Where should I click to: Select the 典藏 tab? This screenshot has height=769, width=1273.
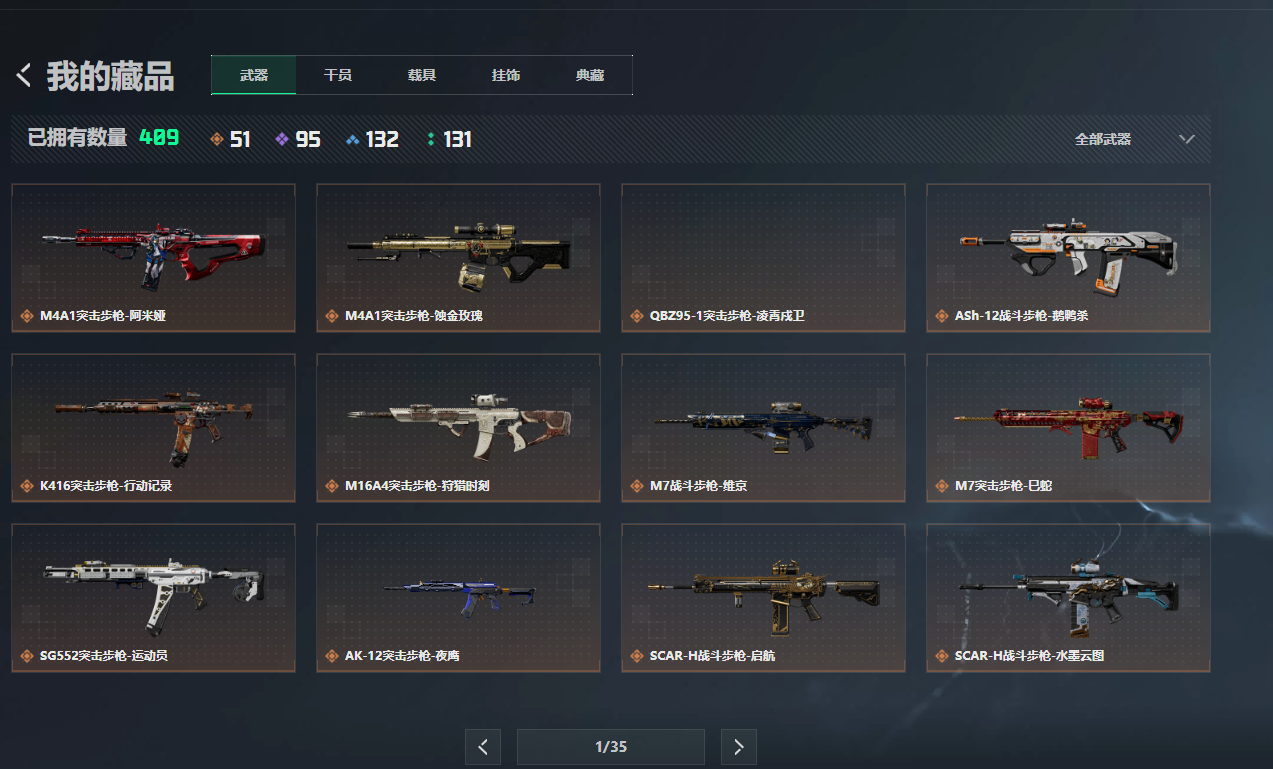[590, 75]
